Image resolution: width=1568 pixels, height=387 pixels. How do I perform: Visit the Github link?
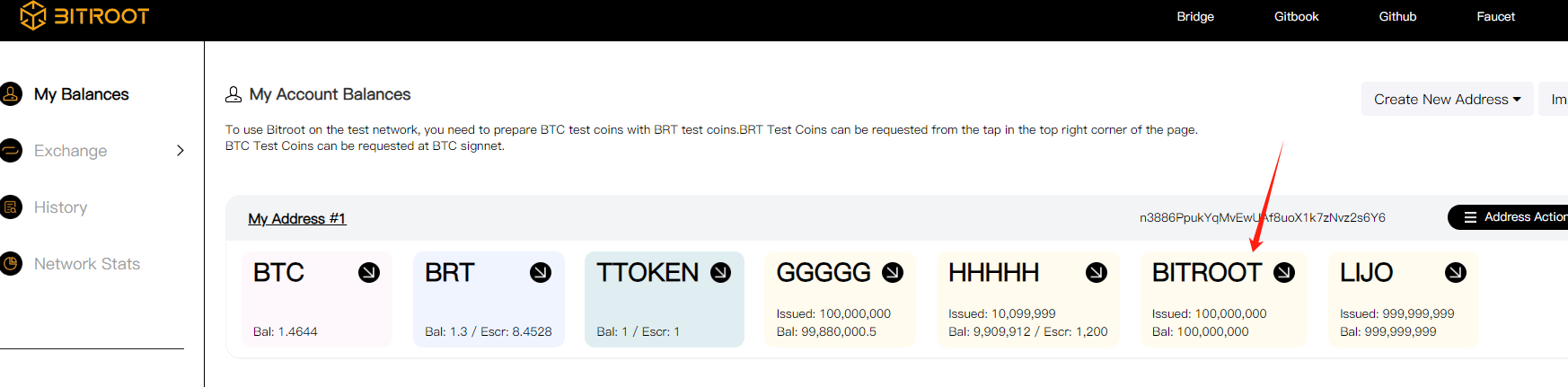(1397, 16)
